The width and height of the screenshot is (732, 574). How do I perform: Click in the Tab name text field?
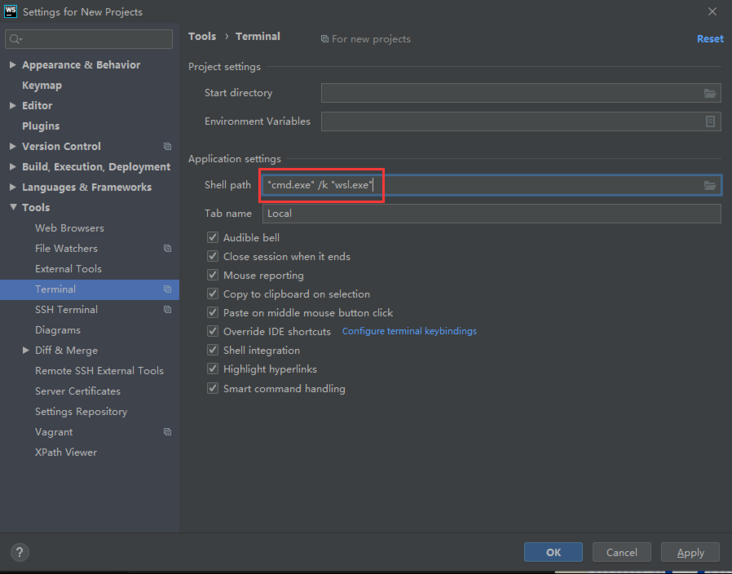pos(490,214)
